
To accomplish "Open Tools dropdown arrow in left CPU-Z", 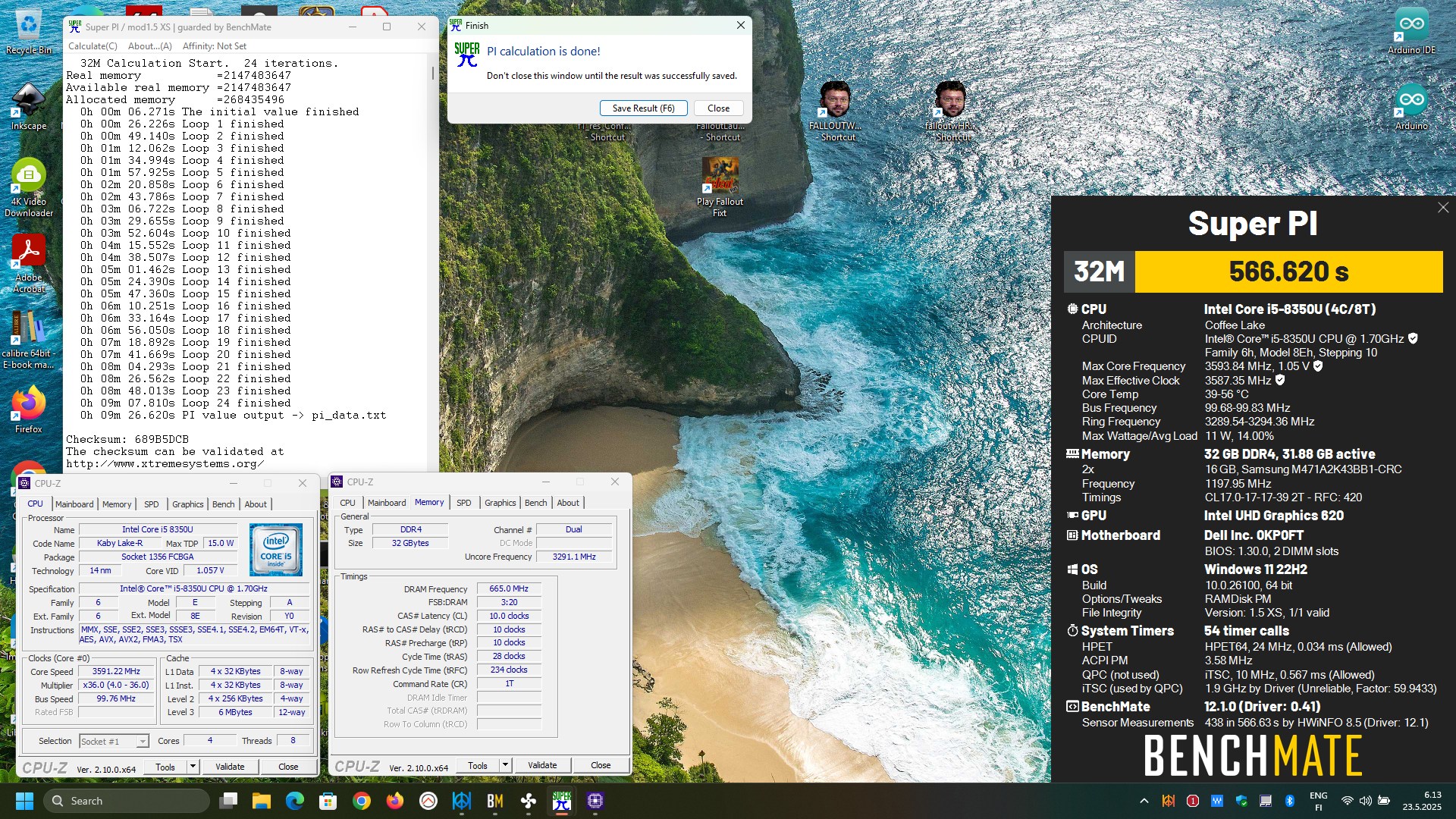I will [x=193, y=767].
